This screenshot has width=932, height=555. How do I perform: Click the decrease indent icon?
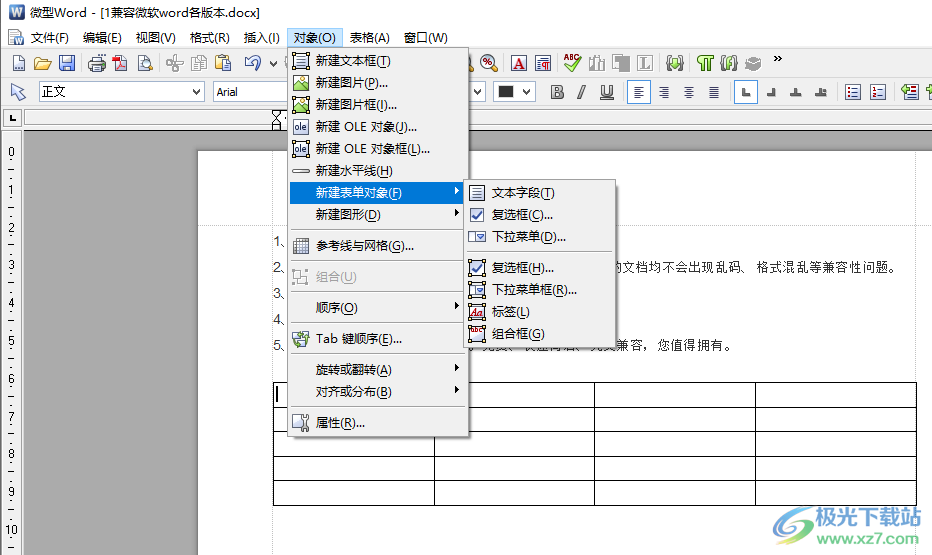tap(909, 92)
